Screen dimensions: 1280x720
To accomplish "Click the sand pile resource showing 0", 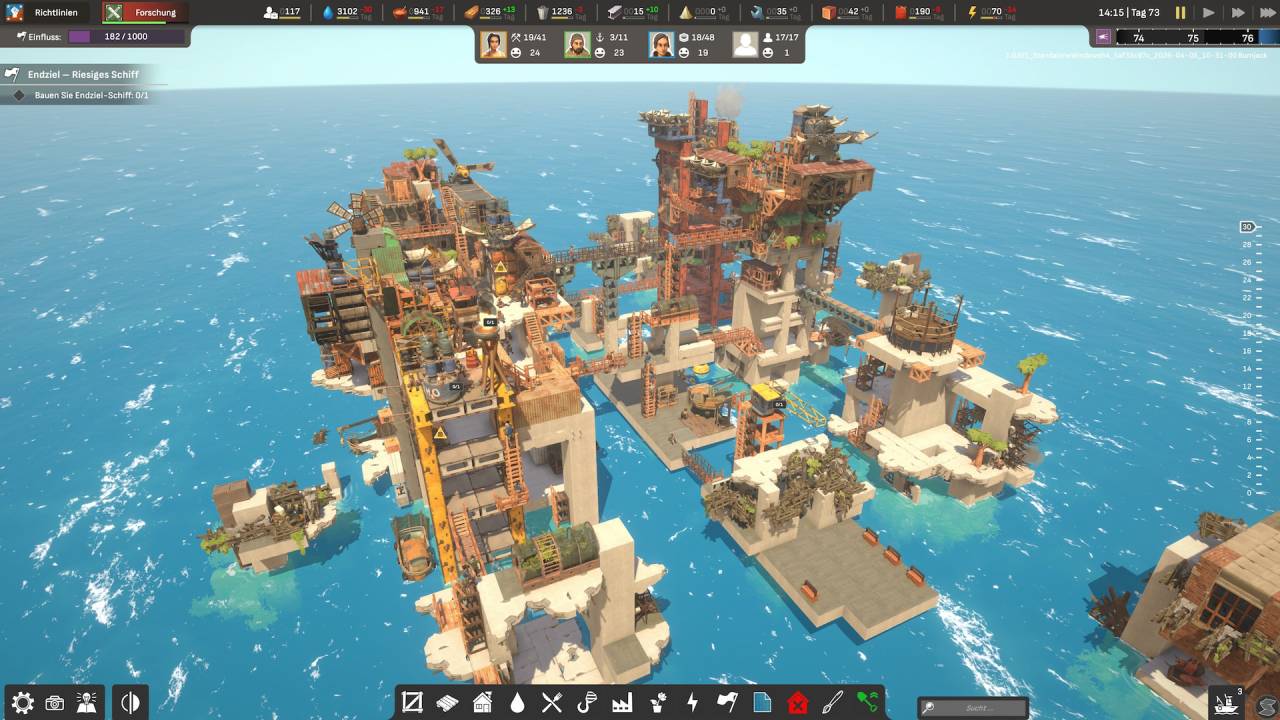I will click(703, 12).
